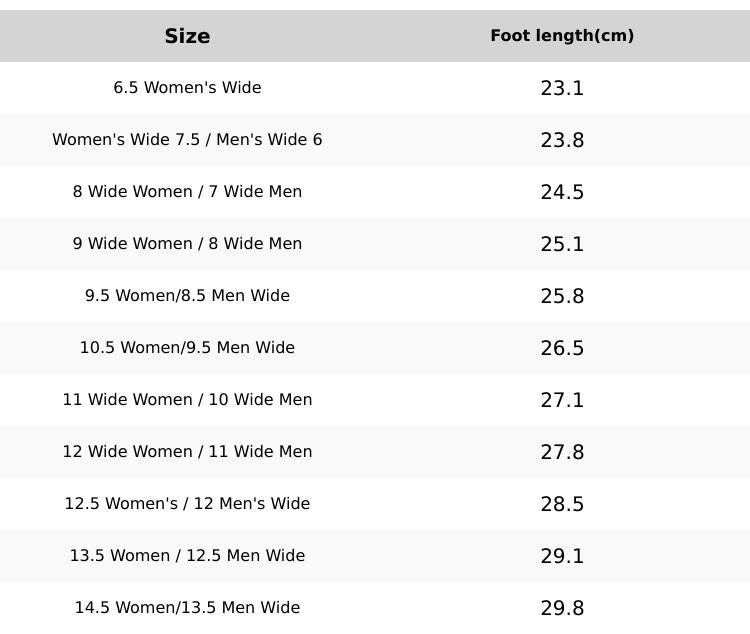This screenshot has height=634, width=750.
Task: Click the 25.1 foot length value
Action: [562, 244]
